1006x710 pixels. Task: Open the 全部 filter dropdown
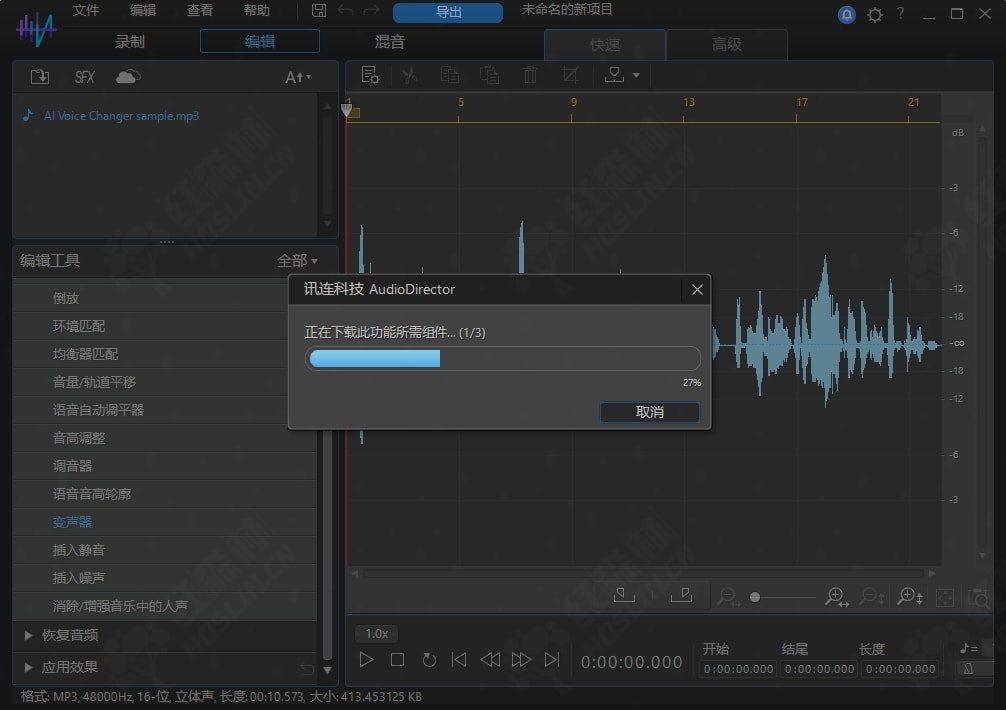297,261
